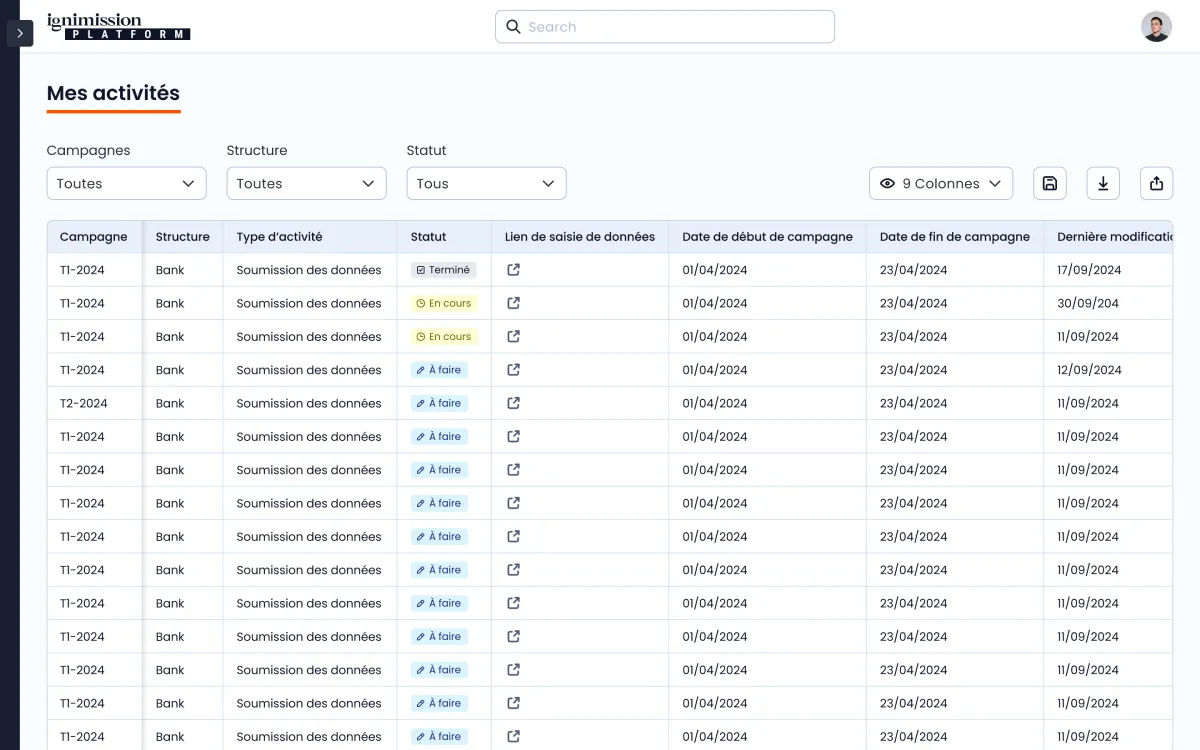Open the Structure dropdown filter
Screen dimensions: 1200x750
tap(306, 183)
